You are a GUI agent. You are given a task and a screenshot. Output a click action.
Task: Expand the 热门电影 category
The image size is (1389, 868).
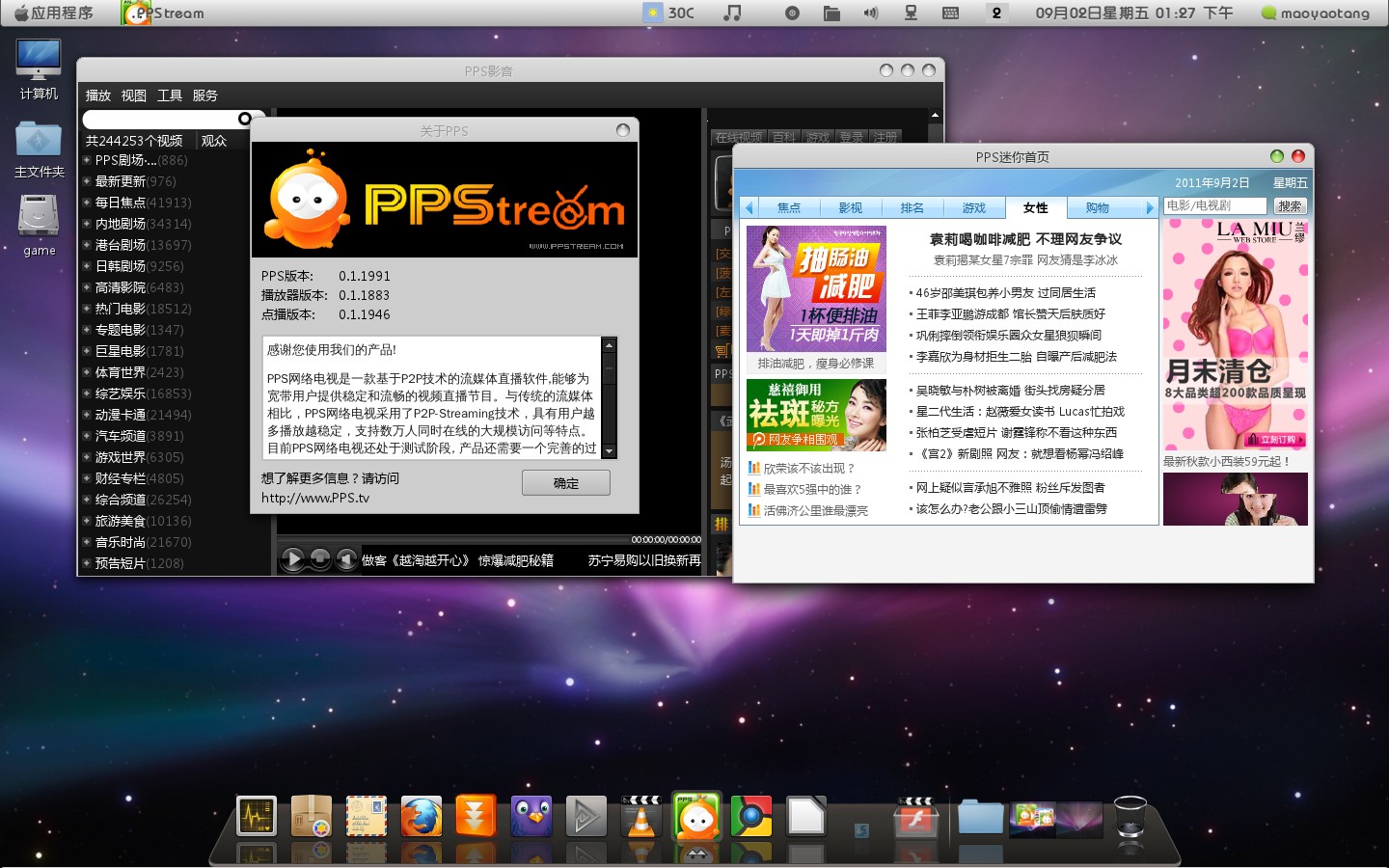coord(87,309)
